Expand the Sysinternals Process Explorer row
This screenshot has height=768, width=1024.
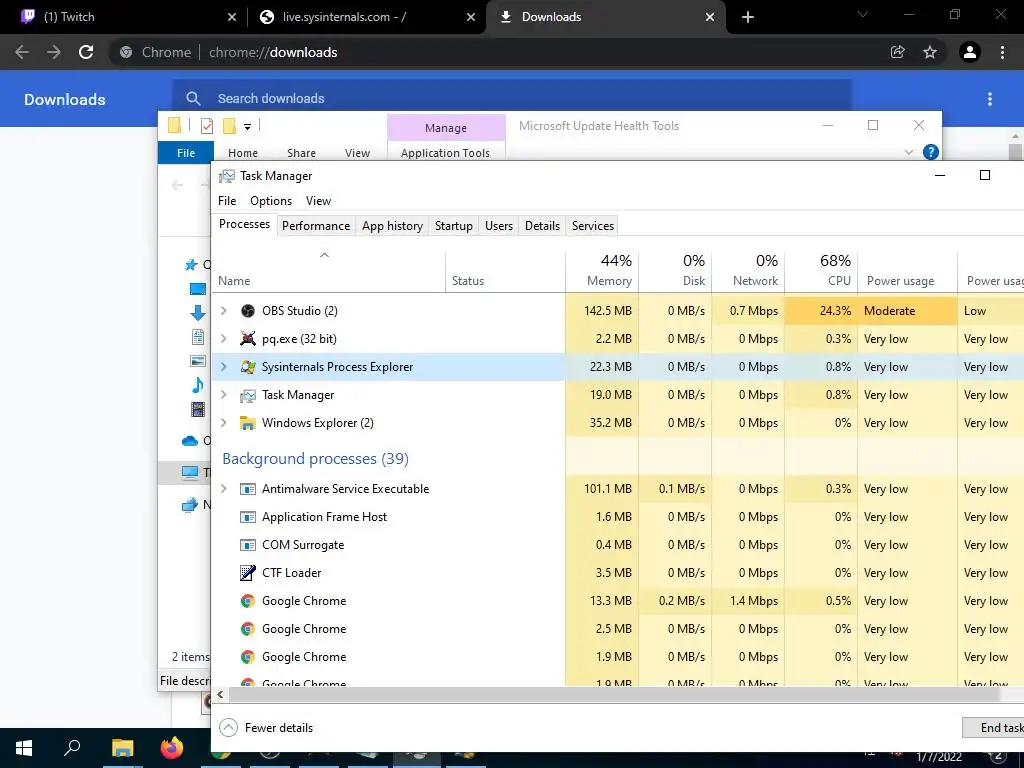224,367
